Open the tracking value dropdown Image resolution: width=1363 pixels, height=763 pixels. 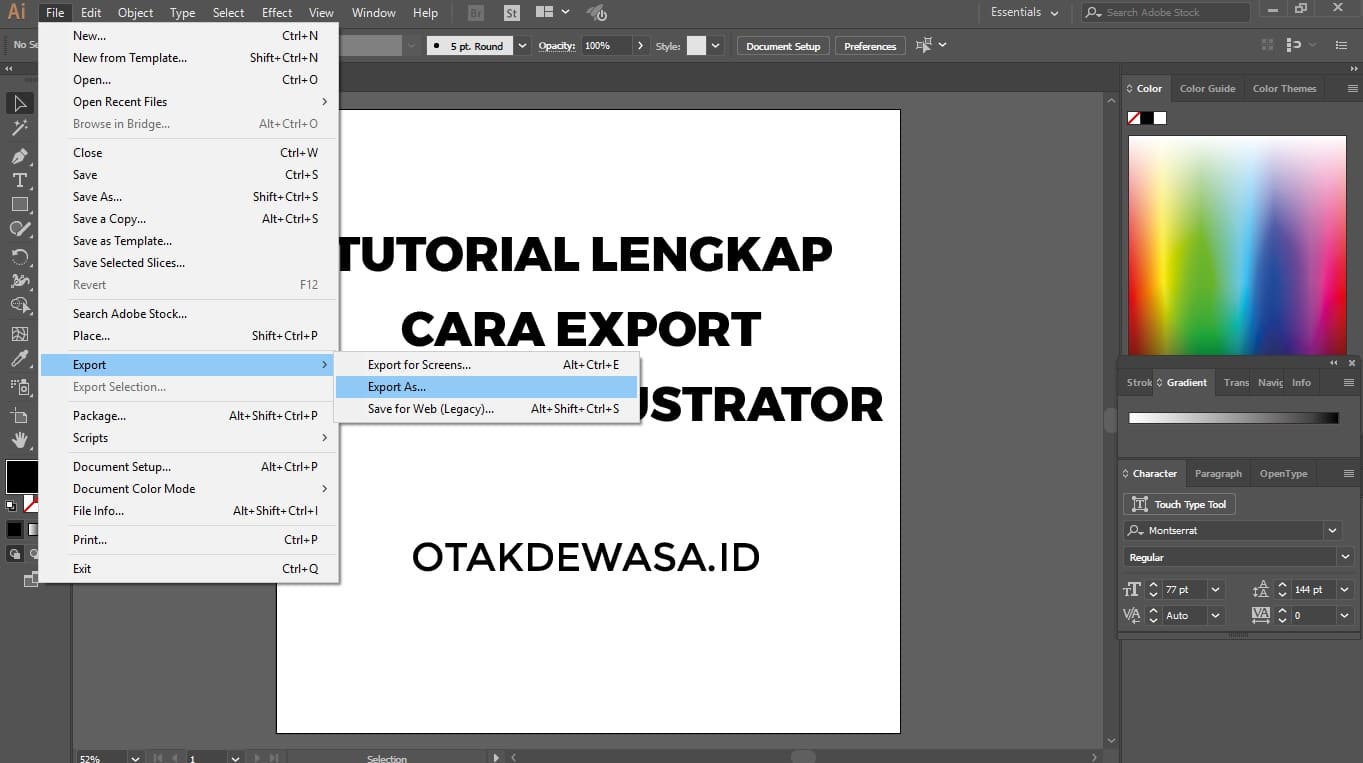click(1344, 615)
